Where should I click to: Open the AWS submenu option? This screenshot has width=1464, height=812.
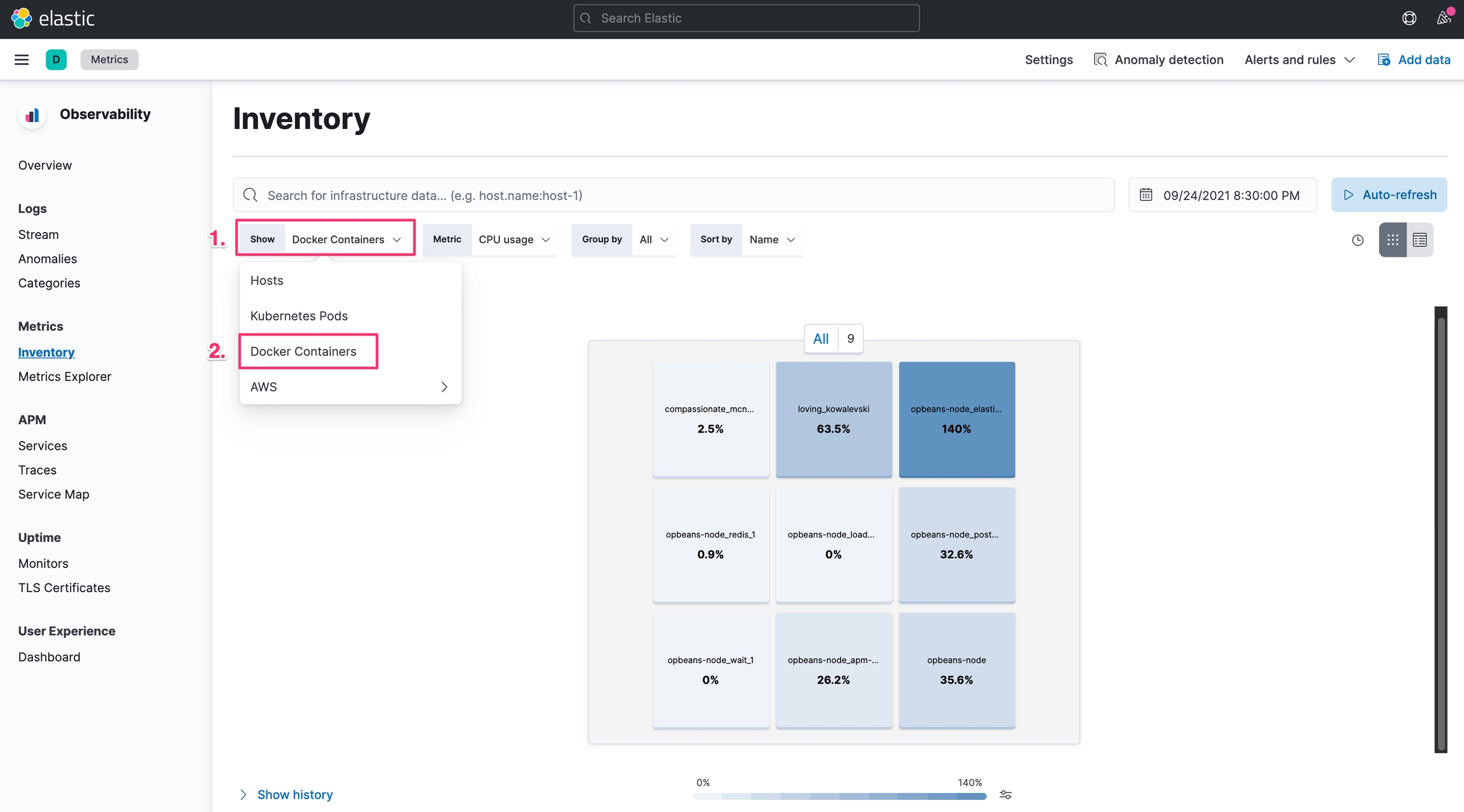349,387
